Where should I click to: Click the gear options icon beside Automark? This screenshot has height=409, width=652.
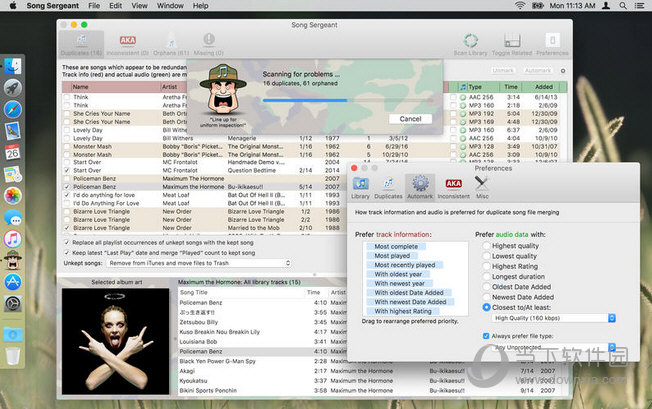click(x=563, y=71)
